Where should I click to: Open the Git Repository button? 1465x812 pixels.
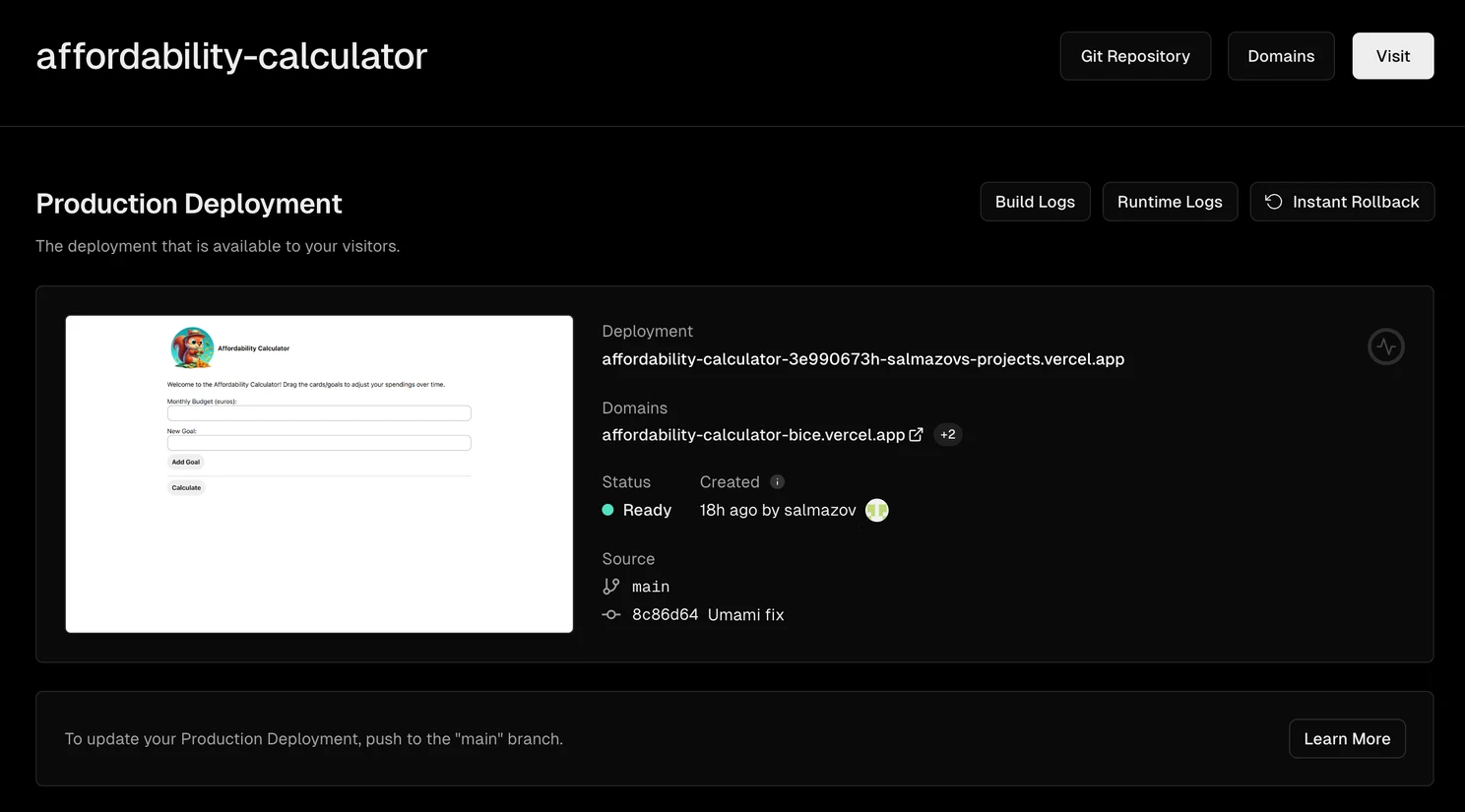click(x=1135, y=56)
